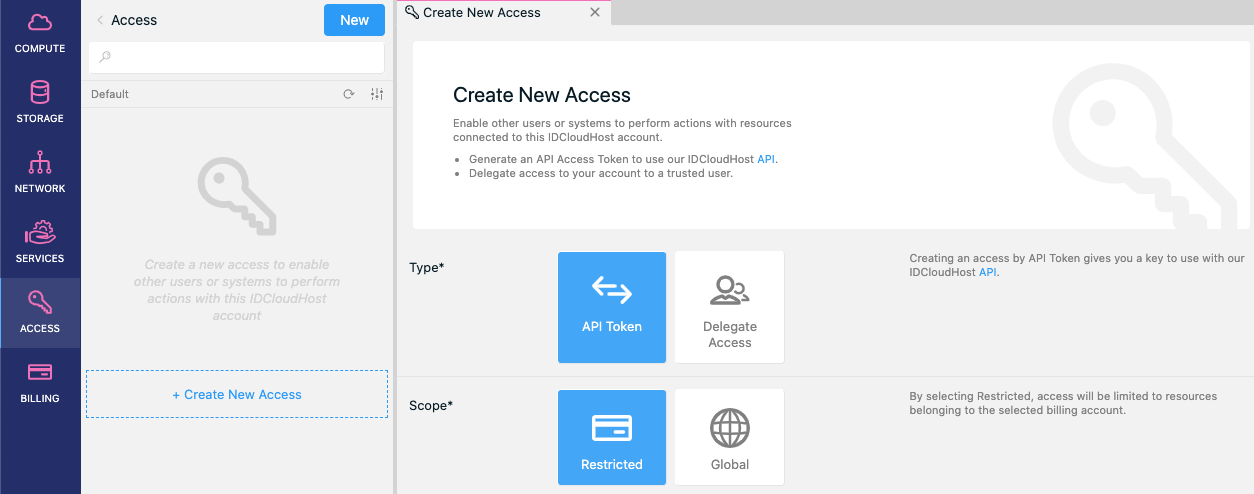Open the Compute section in sidebar
The height and width of the screenshot is (494, 1254).
tap(40, 33)
